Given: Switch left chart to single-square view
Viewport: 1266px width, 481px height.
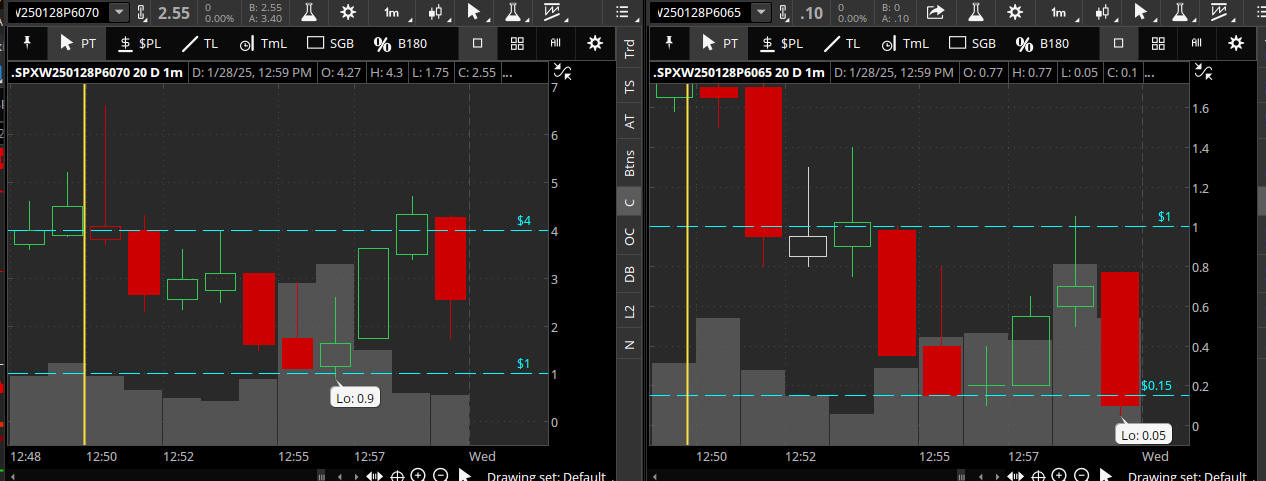Looking at the screenshot, I should (478, 44).
